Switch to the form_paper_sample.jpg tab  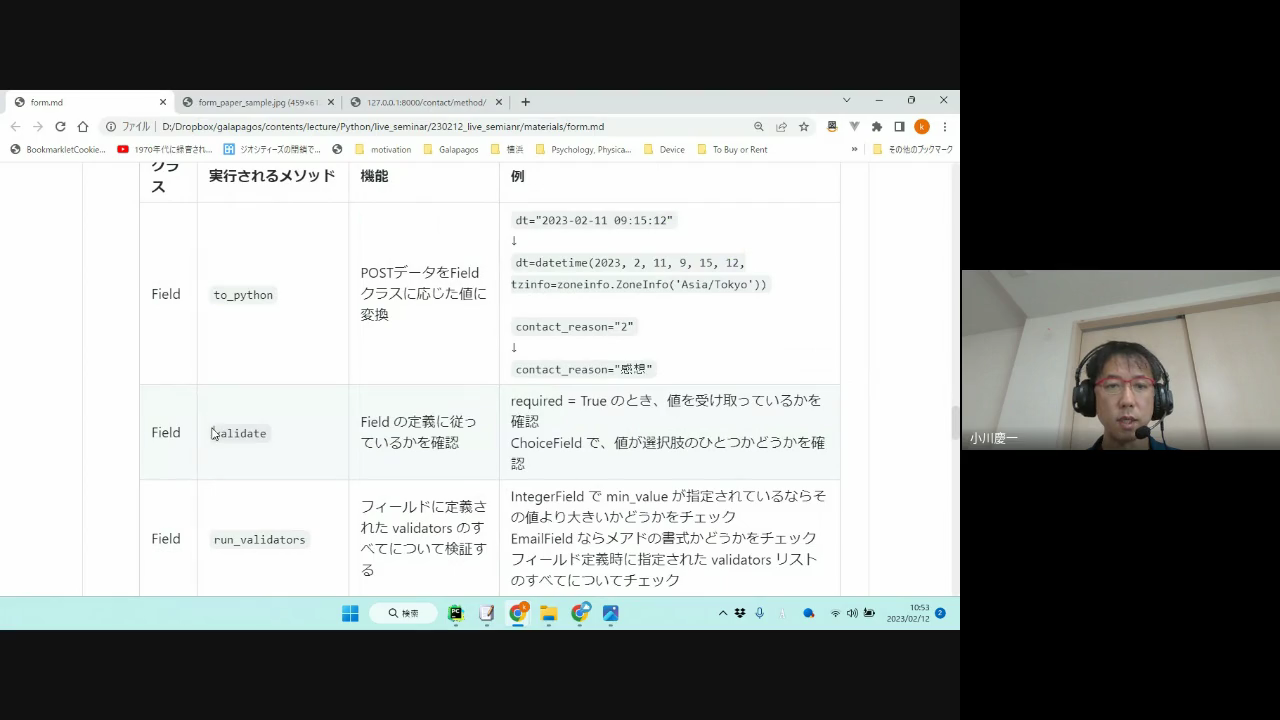pyautogui.click(x=257, y=102)
